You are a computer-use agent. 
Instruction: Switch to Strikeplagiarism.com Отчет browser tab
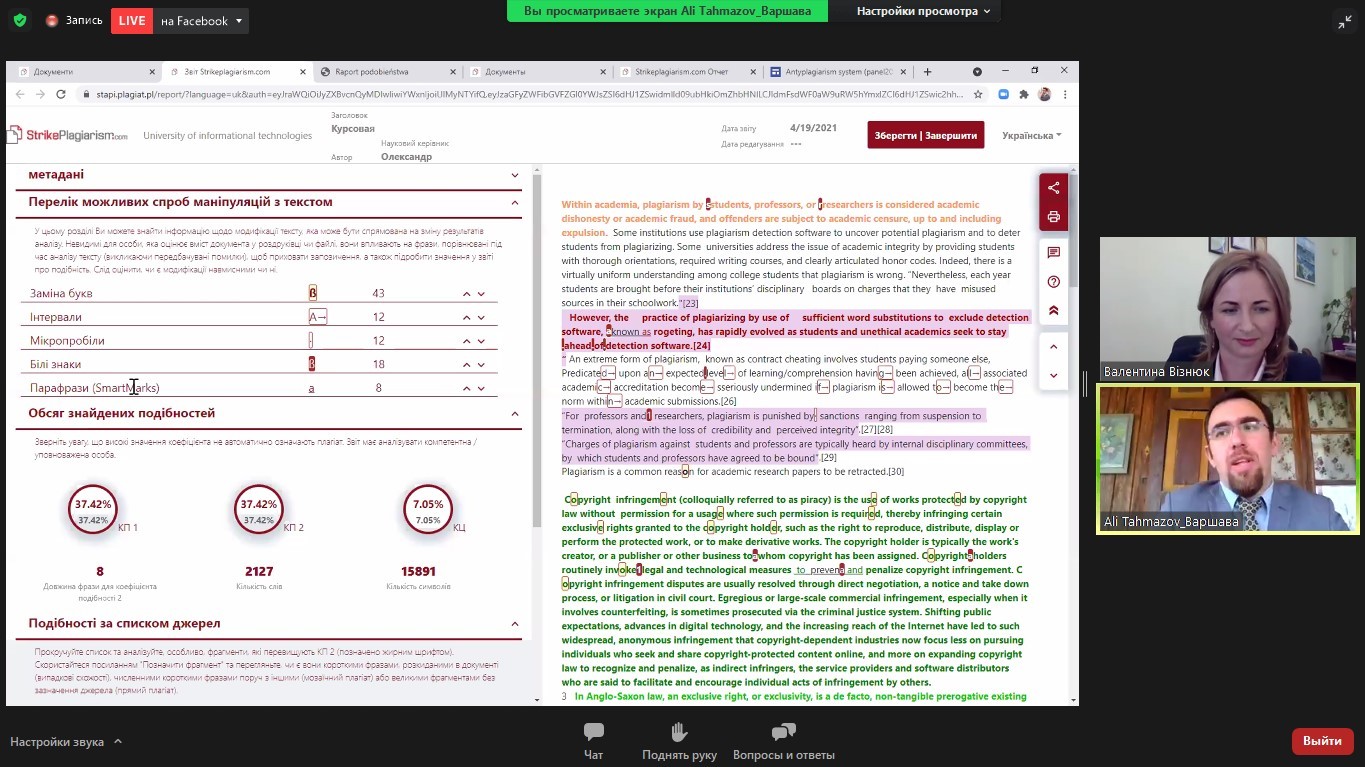click(686, 72)
